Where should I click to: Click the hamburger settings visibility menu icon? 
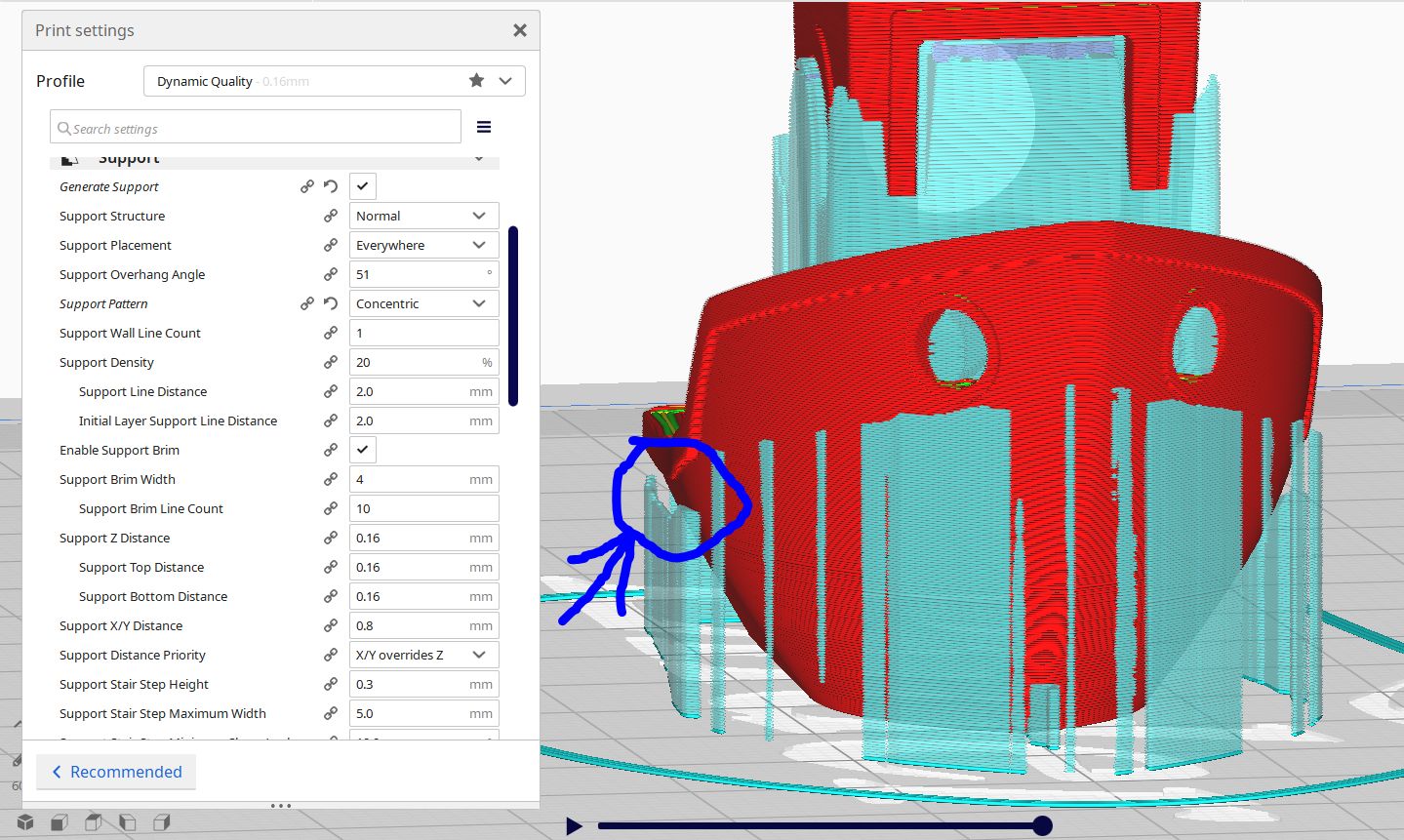click(483, 127)
